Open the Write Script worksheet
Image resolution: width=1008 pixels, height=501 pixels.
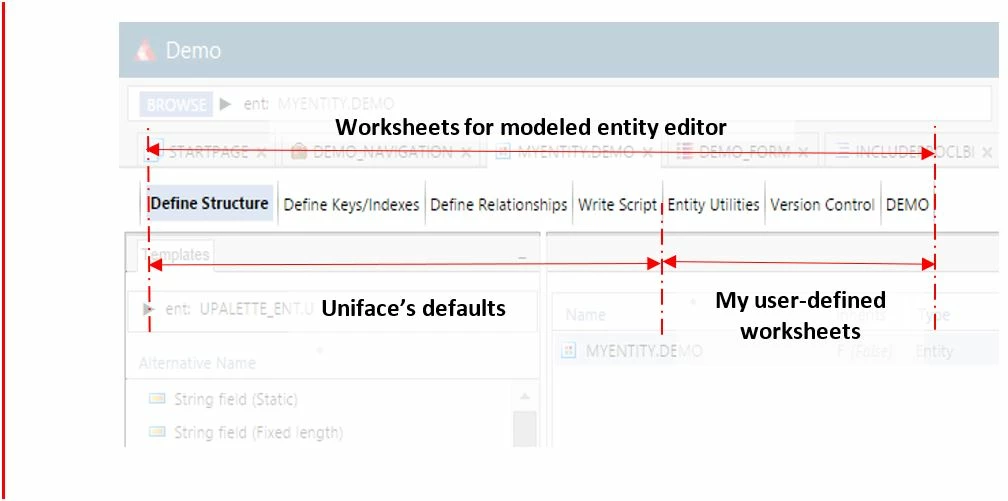(617, 205)
